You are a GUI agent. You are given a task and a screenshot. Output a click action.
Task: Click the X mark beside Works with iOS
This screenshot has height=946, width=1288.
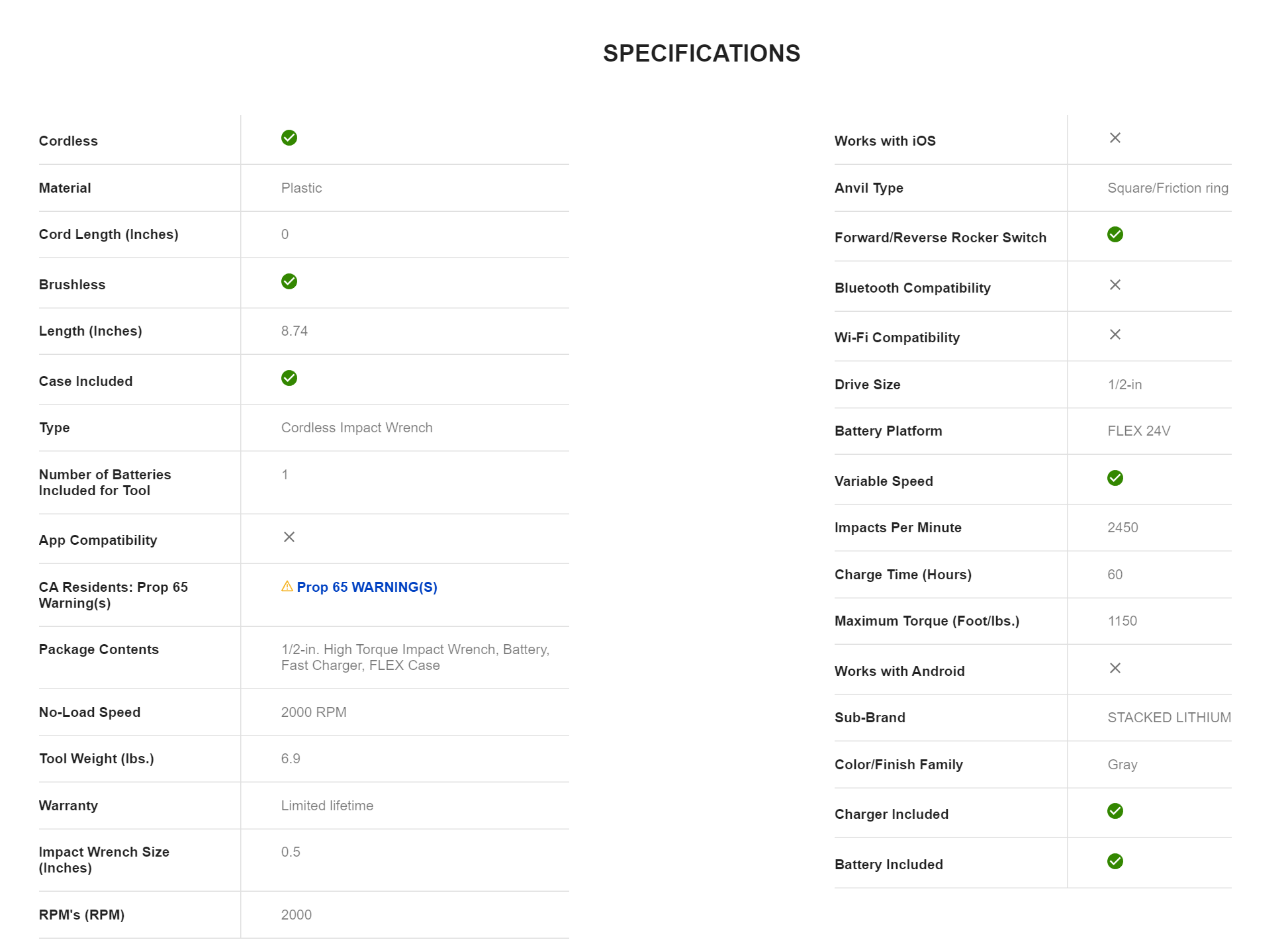pos(1115,138)
